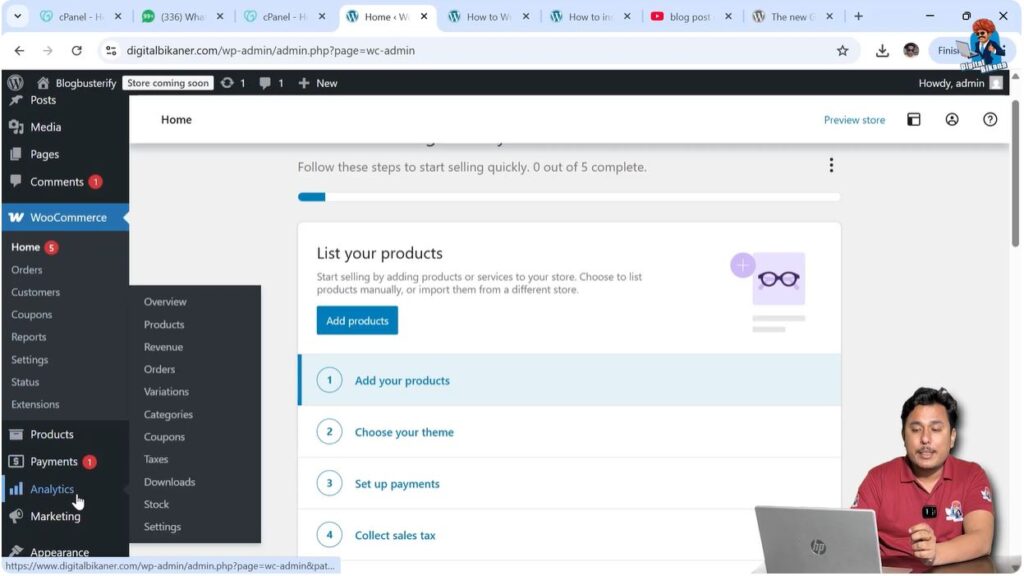
Task: Click the Add products button
Action: [x=356, y=320]
